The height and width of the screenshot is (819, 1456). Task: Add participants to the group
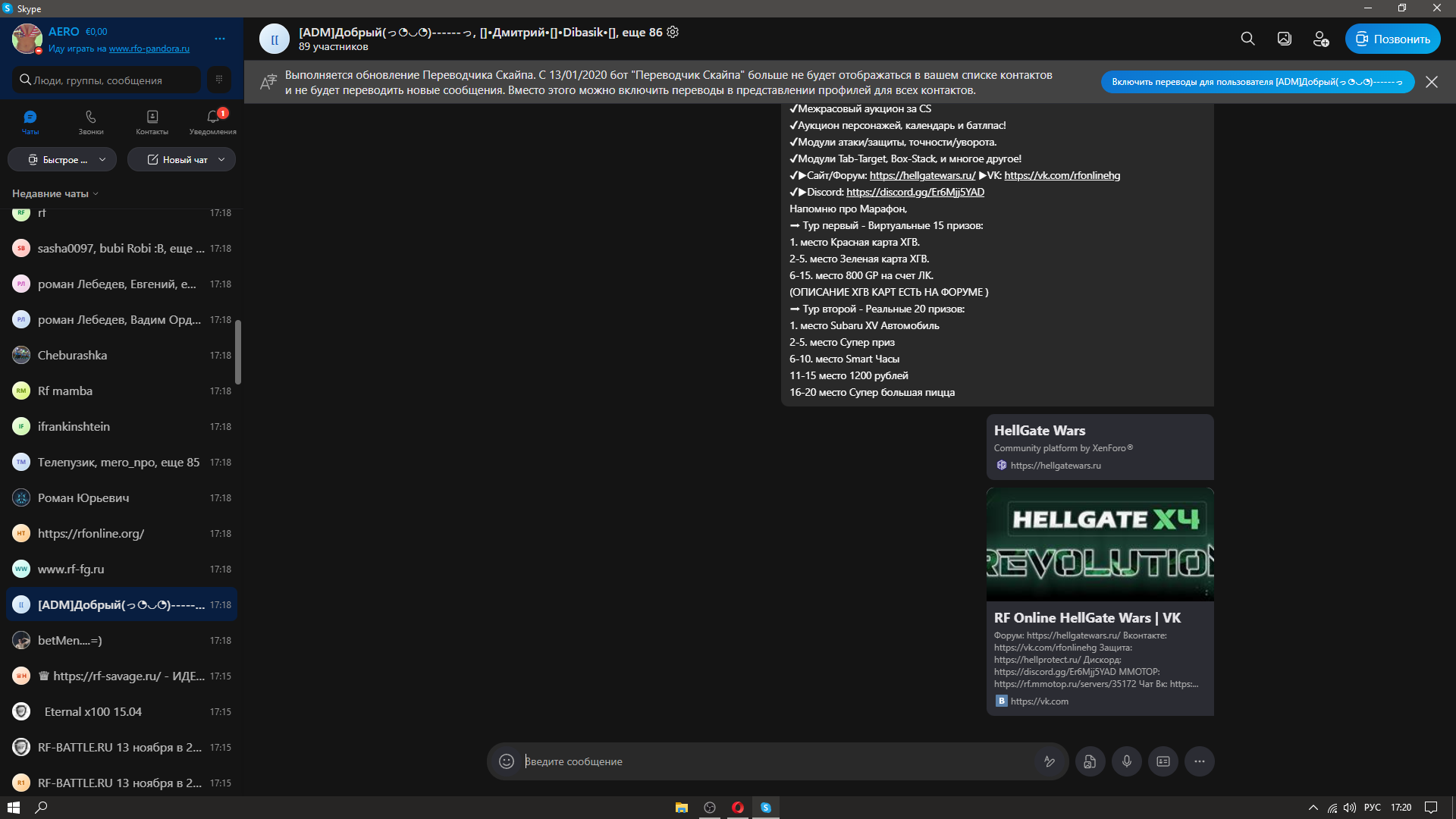pos(1320,39)
